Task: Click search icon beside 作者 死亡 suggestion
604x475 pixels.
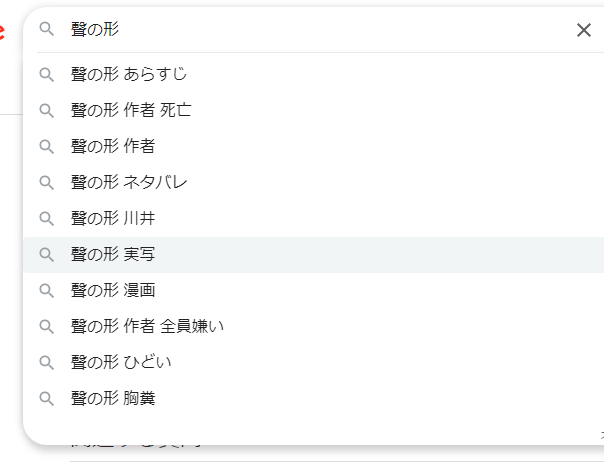Action: click(46, 110)
